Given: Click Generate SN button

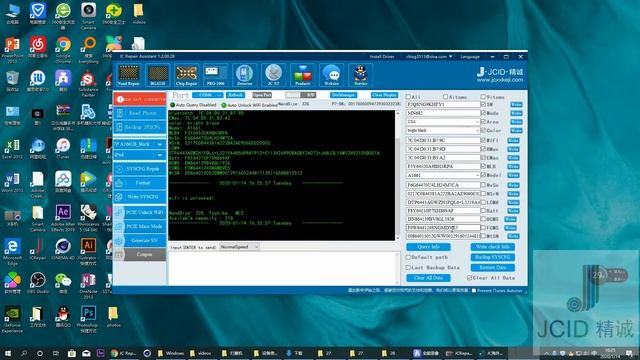Looking at the screenshot, I should [x=140, y=240].
